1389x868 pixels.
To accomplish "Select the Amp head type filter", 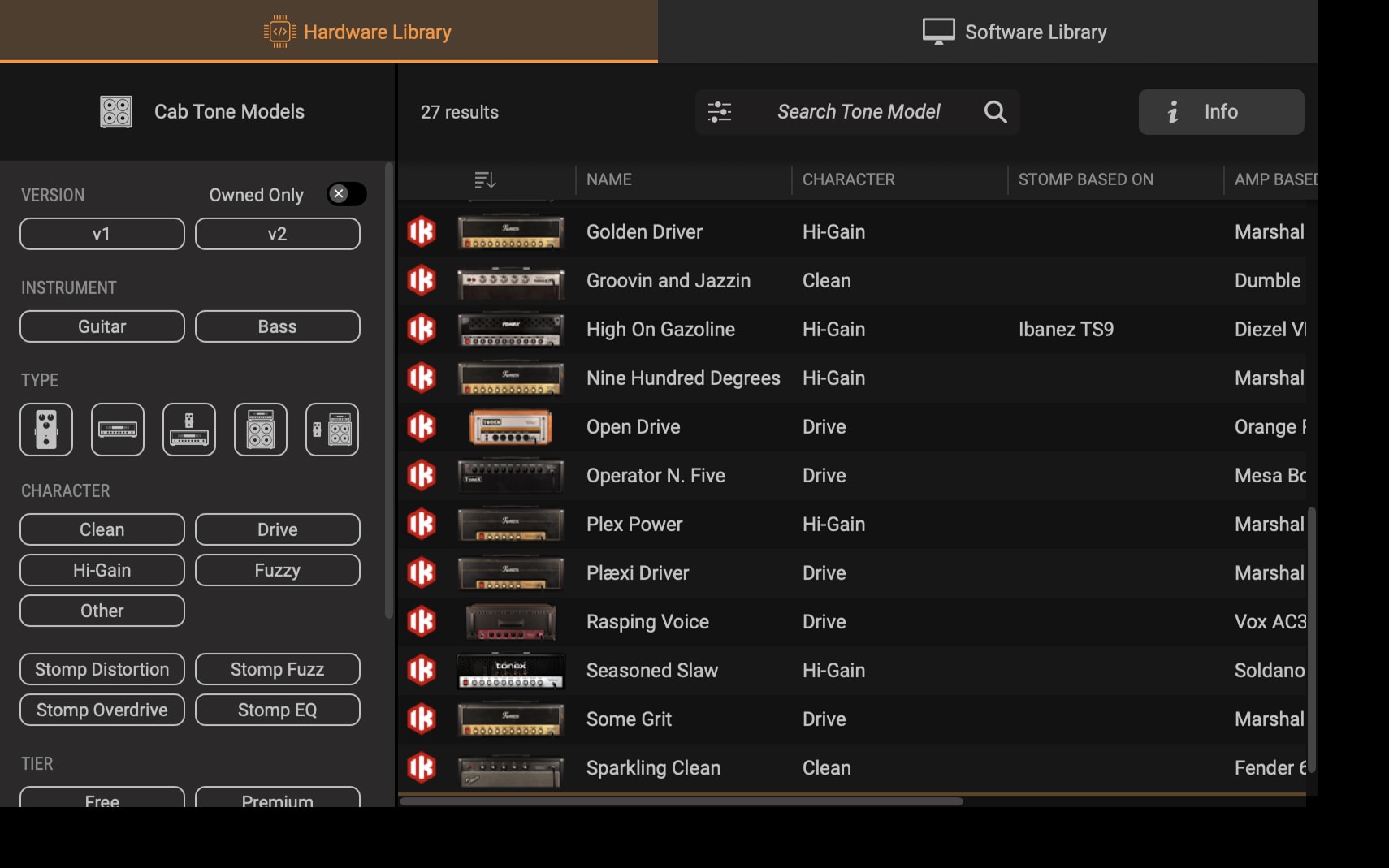I will click(x=118, y=430).
